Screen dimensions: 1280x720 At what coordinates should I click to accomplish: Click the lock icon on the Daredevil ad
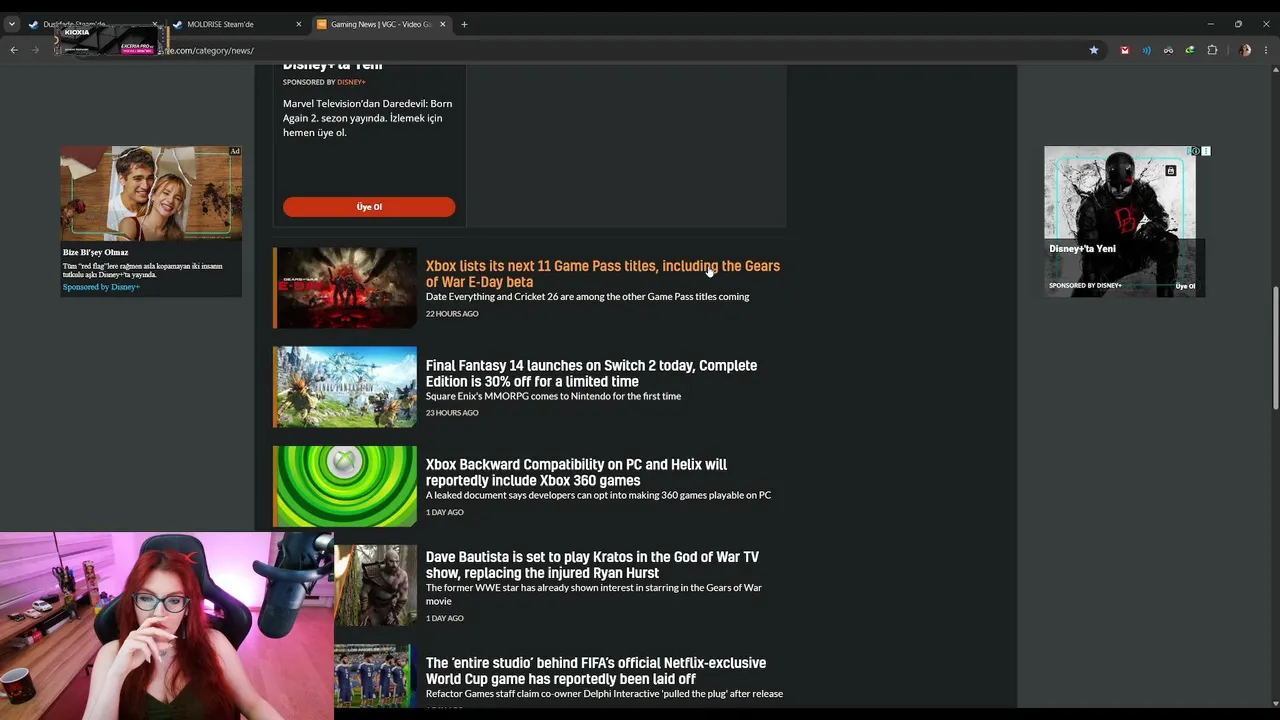point(1171,171)
